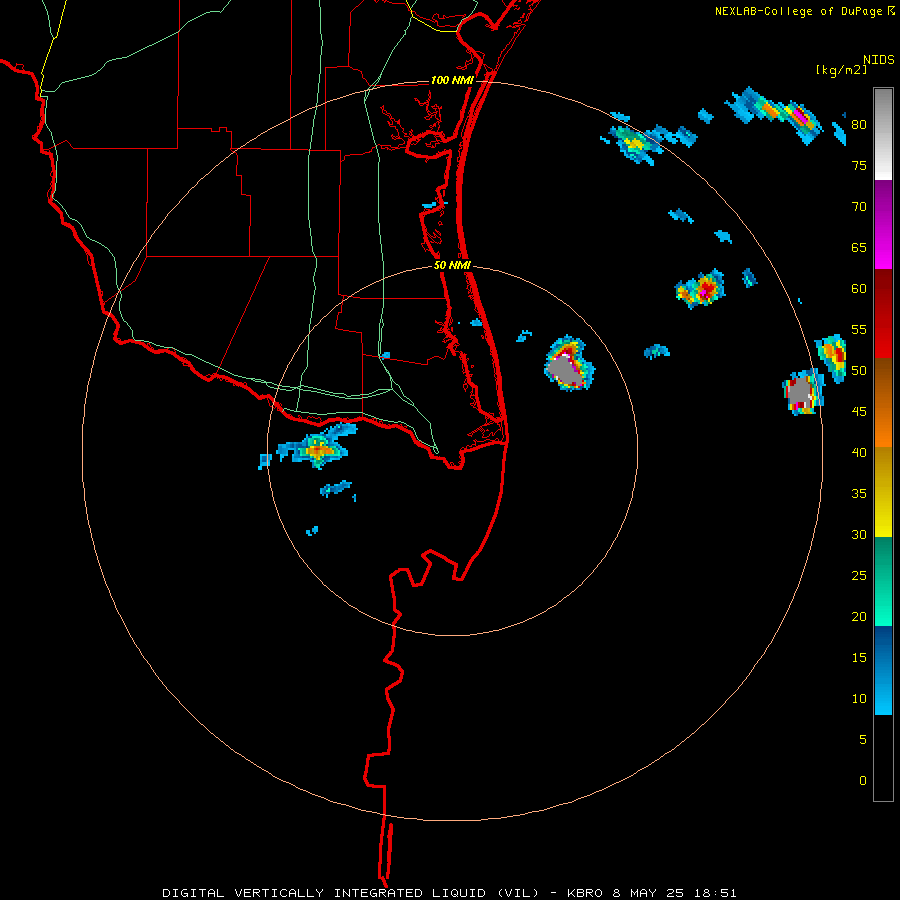Click the 75 value on the VIL scale
The image size is (900, 900).
pos(859,165)
